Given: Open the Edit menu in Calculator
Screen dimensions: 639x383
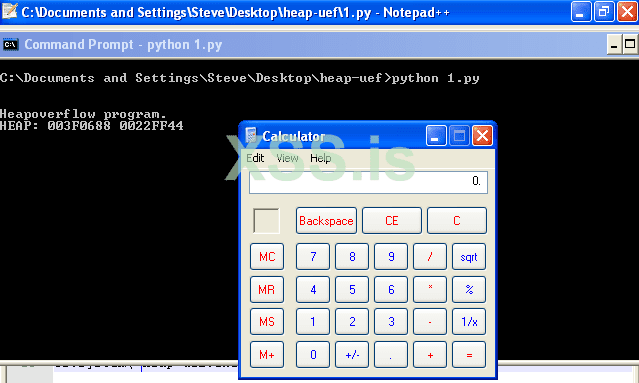Looking at the screenshot, I should [x=255, y=158].
